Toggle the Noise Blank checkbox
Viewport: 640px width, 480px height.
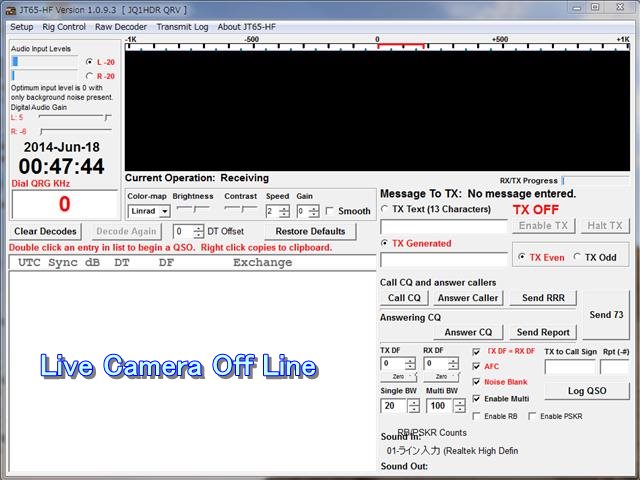click(476, 382)
